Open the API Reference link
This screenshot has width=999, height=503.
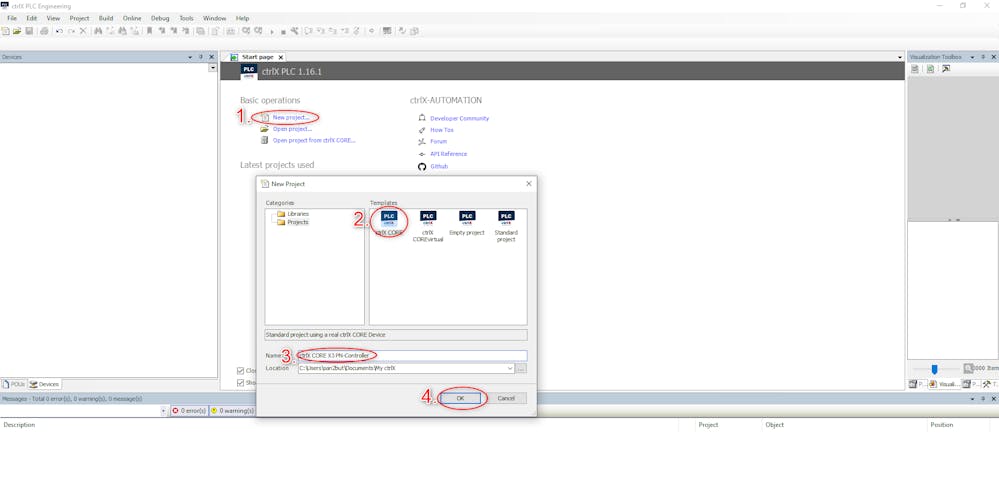(449, 154)
